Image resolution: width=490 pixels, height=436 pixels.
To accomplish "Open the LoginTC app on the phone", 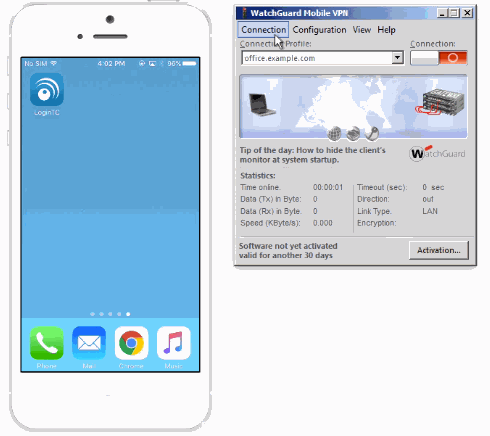I will (47, 89).
